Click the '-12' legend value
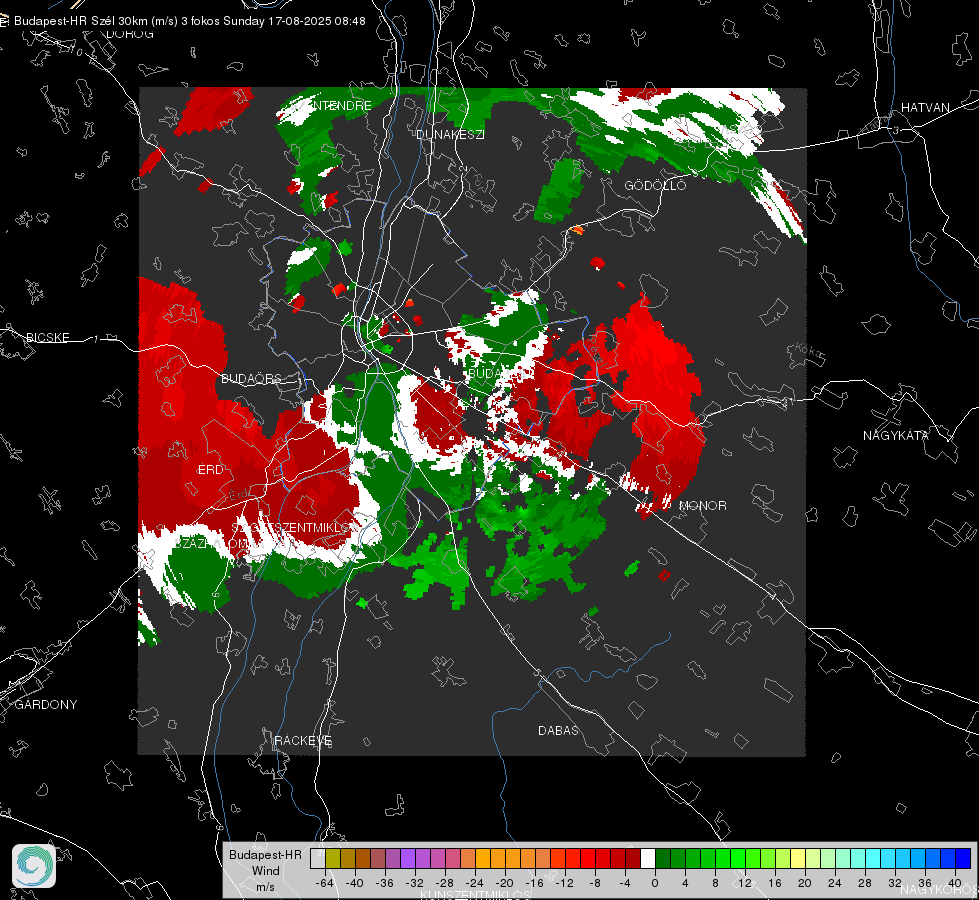The width and height of the screenshot is (979, 900). [565, 883]
